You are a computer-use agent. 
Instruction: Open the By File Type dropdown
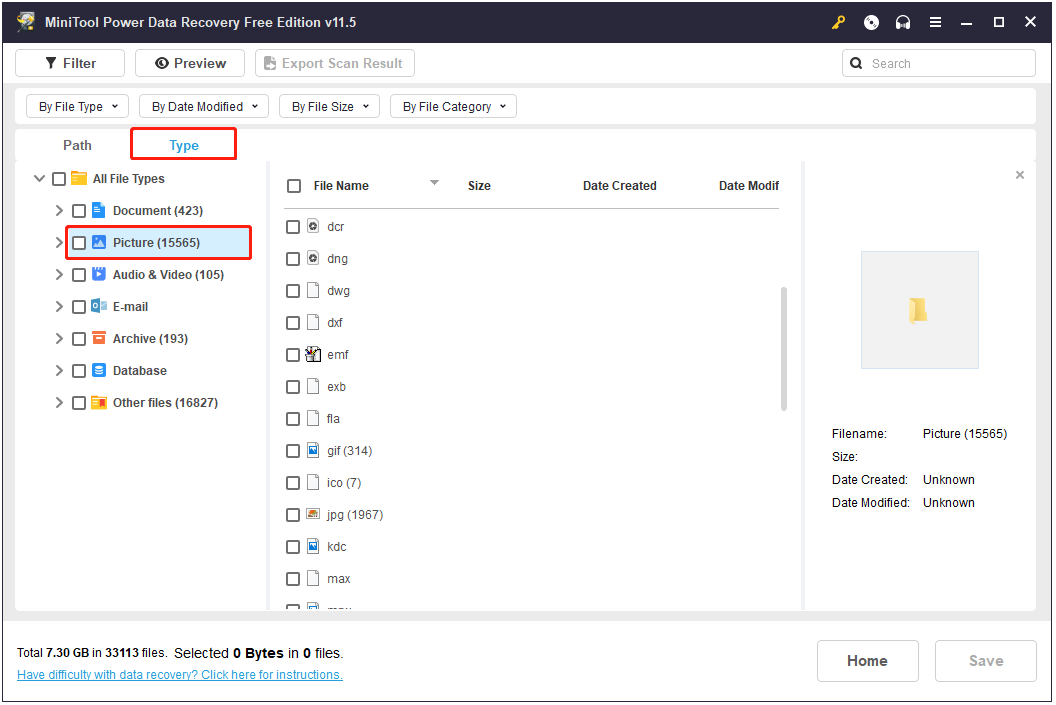78,106
